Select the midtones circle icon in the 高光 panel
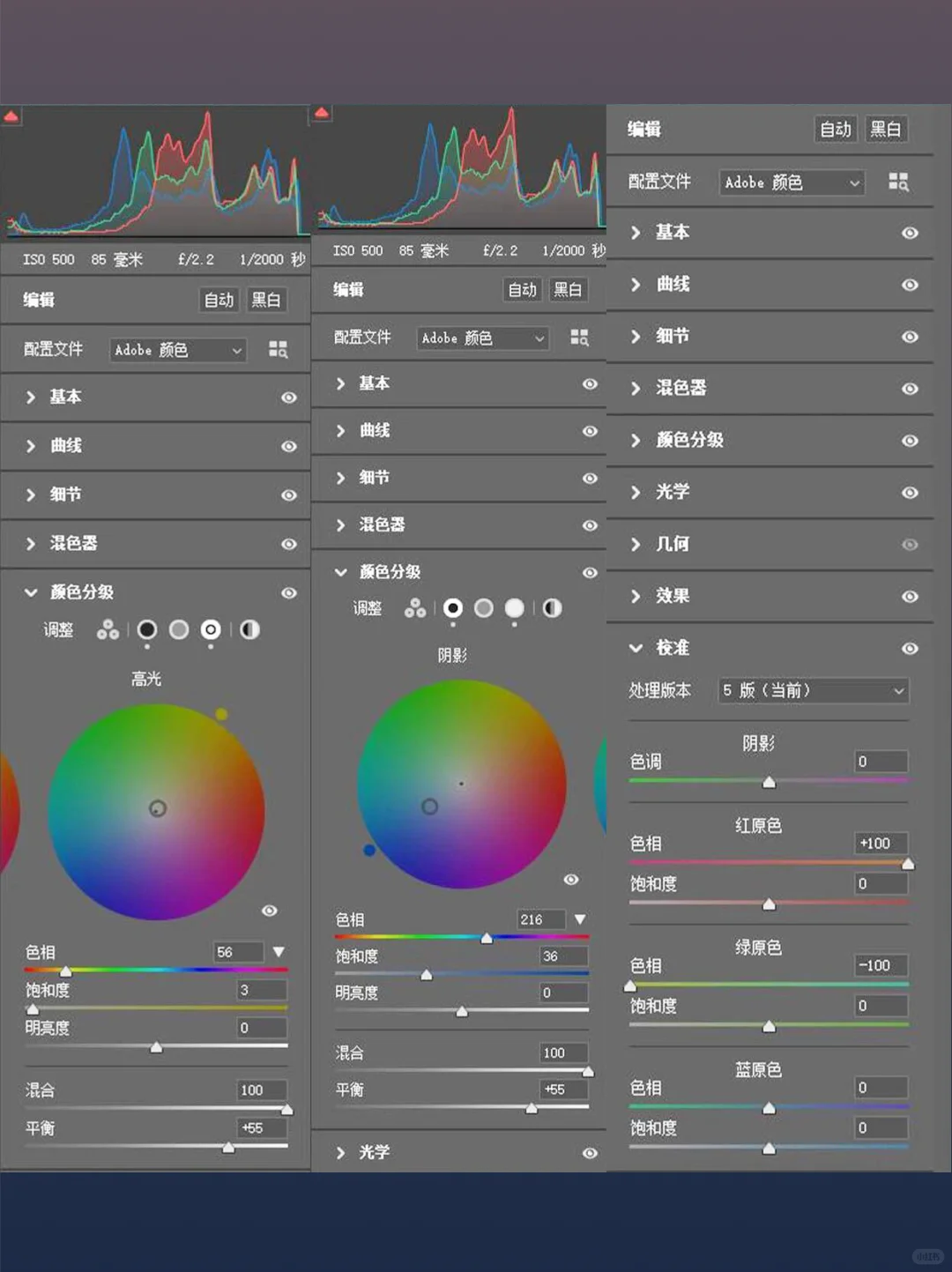 tap(179, 629)
